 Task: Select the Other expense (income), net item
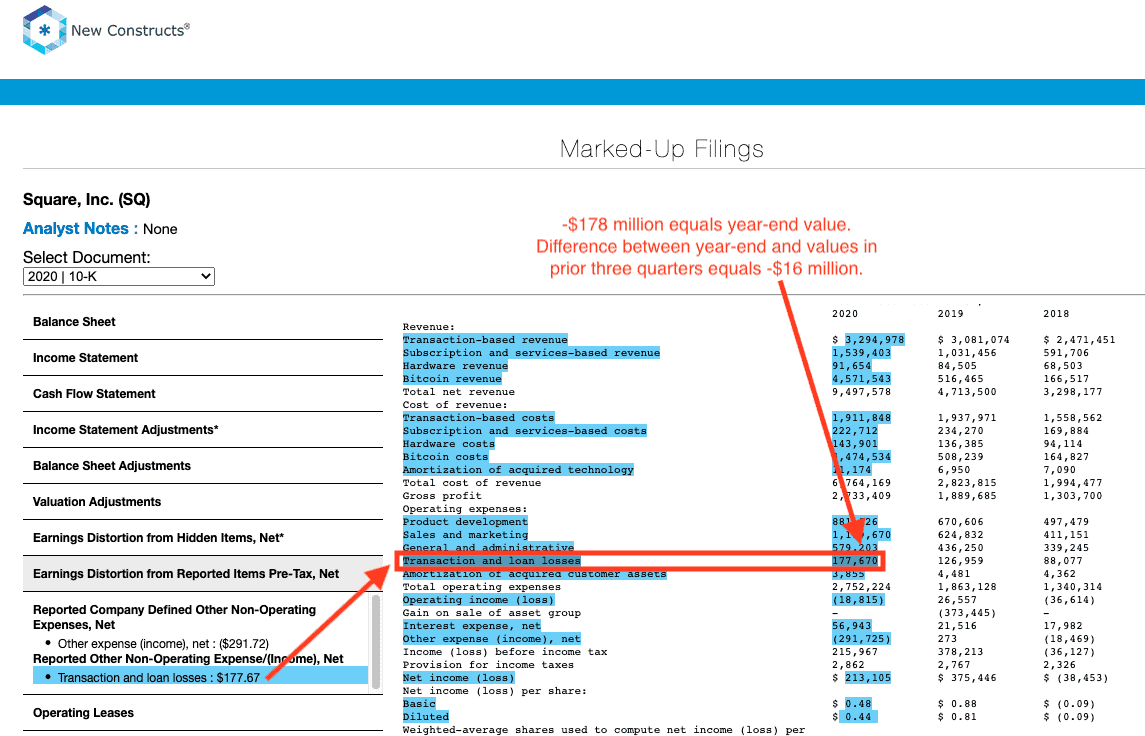click(164, 644)
